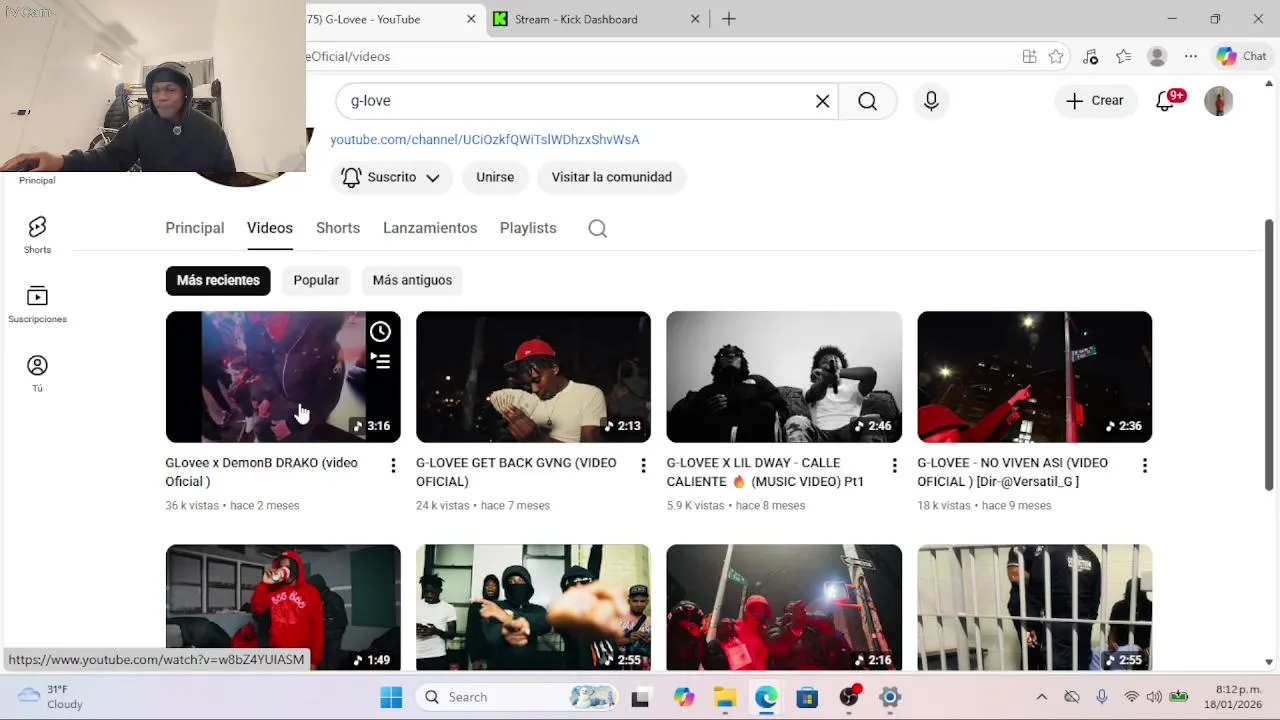1280x720 pixels.
Task: Click the page vertical scrollbar
Action: [x=1269, y=355]
